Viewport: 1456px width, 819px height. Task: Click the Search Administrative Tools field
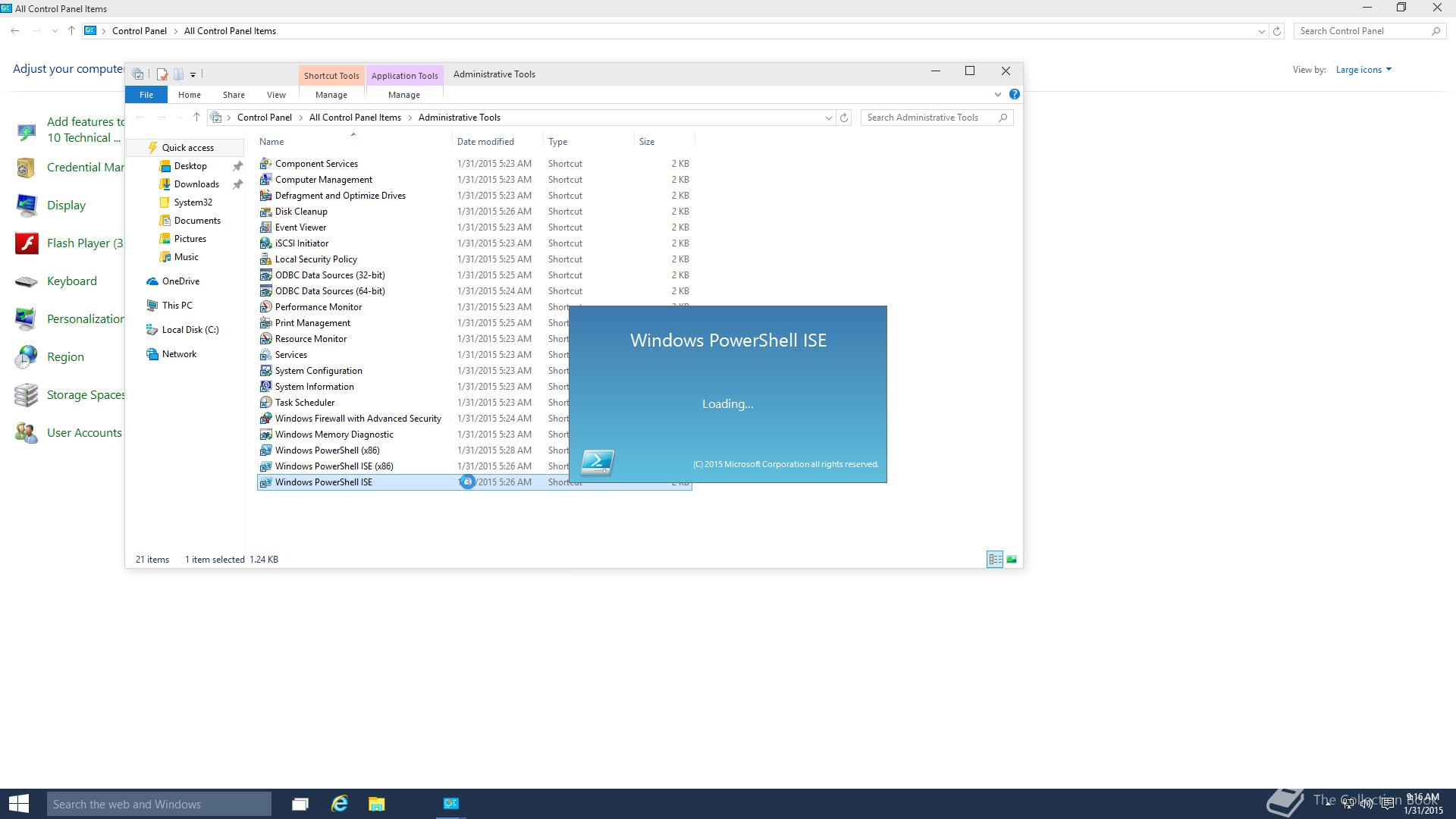pos(937,118)
